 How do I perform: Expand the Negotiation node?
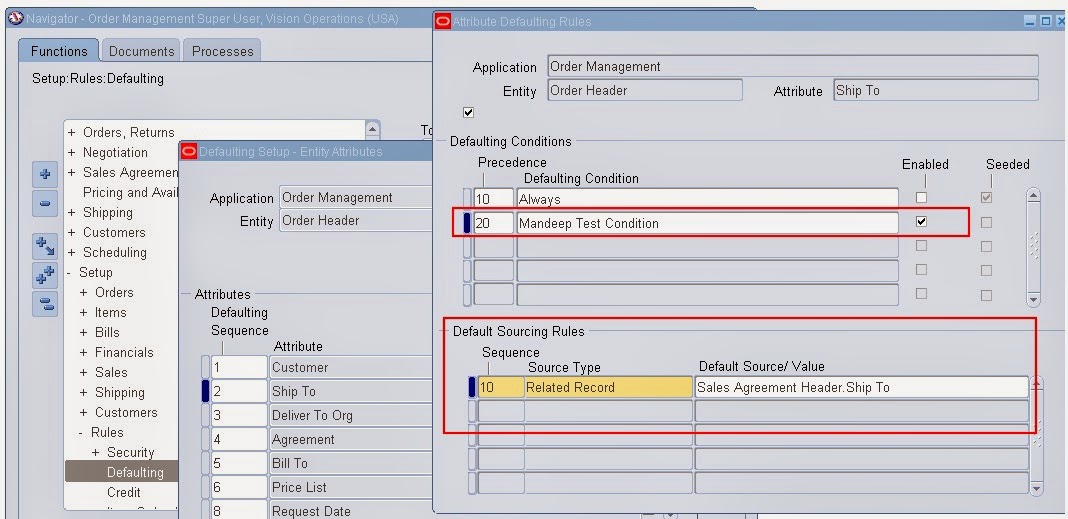click(x=71, y=153)
